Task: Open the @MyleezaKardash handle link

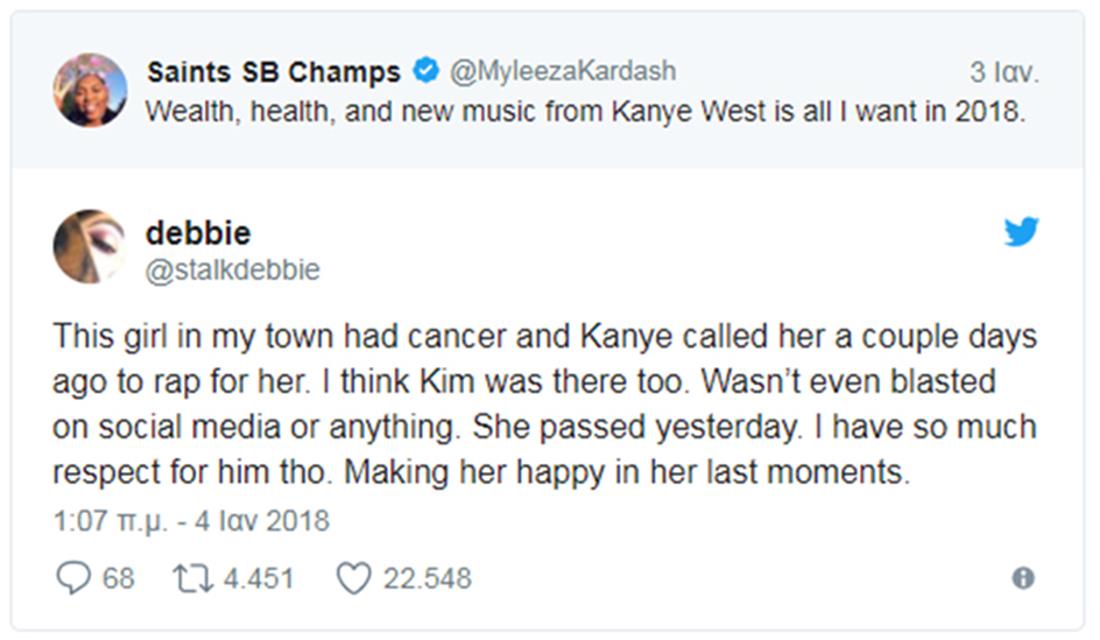Action: coord(562,72)
